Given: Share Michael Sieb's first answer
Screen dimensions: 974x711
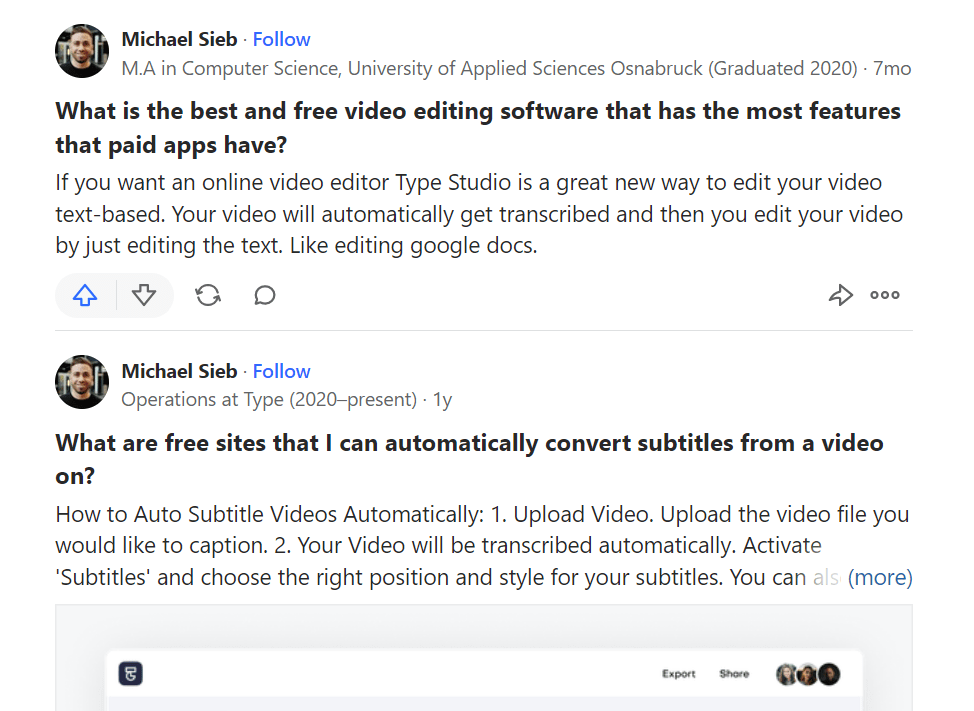Looking at the screenshot, I should click(x=840, y=295).
